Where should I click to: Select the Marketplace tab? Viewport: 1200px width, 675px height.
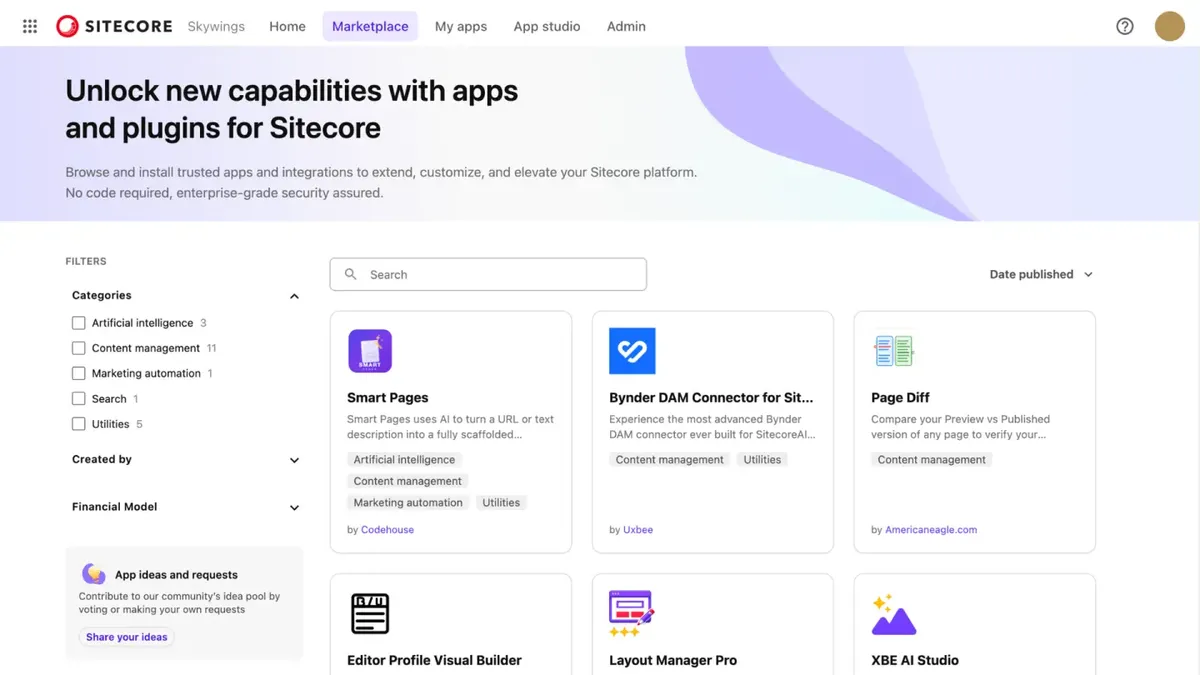pos(370,26)
